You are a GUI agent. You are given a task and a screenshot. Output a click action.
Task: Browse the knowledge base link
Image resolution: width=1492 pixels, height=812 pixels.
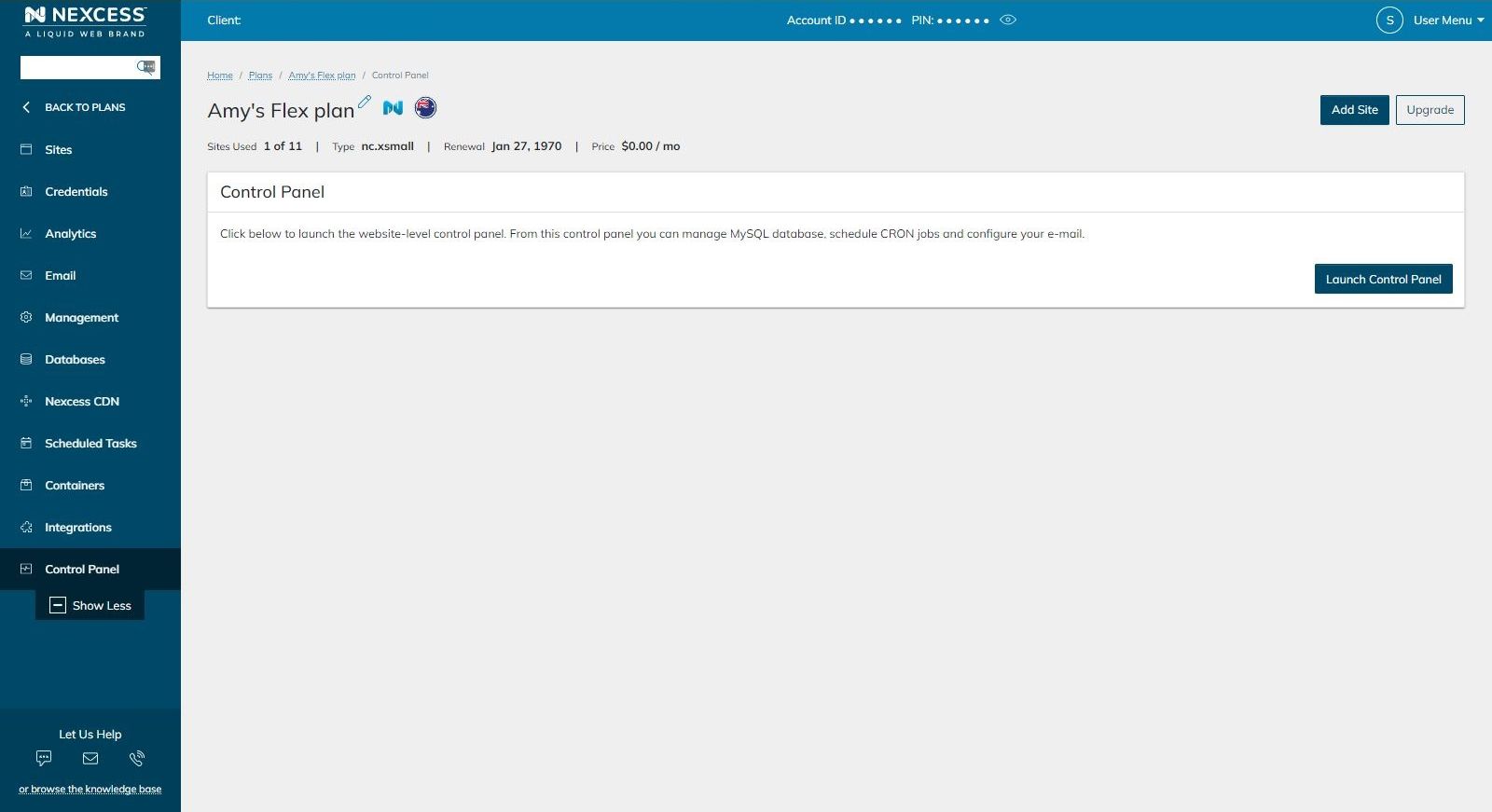point(90,789)
